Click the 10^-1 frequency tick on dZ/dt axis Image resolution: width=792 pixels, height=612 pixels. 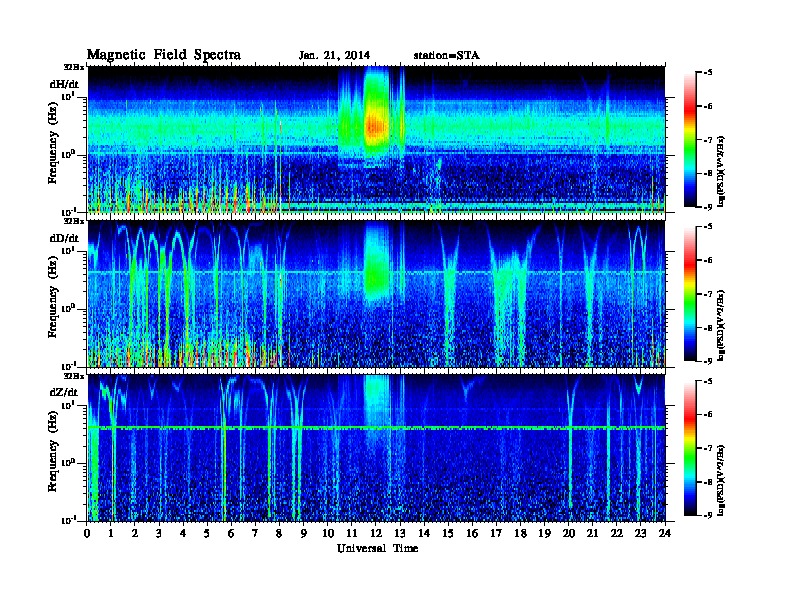coord(68,520)
